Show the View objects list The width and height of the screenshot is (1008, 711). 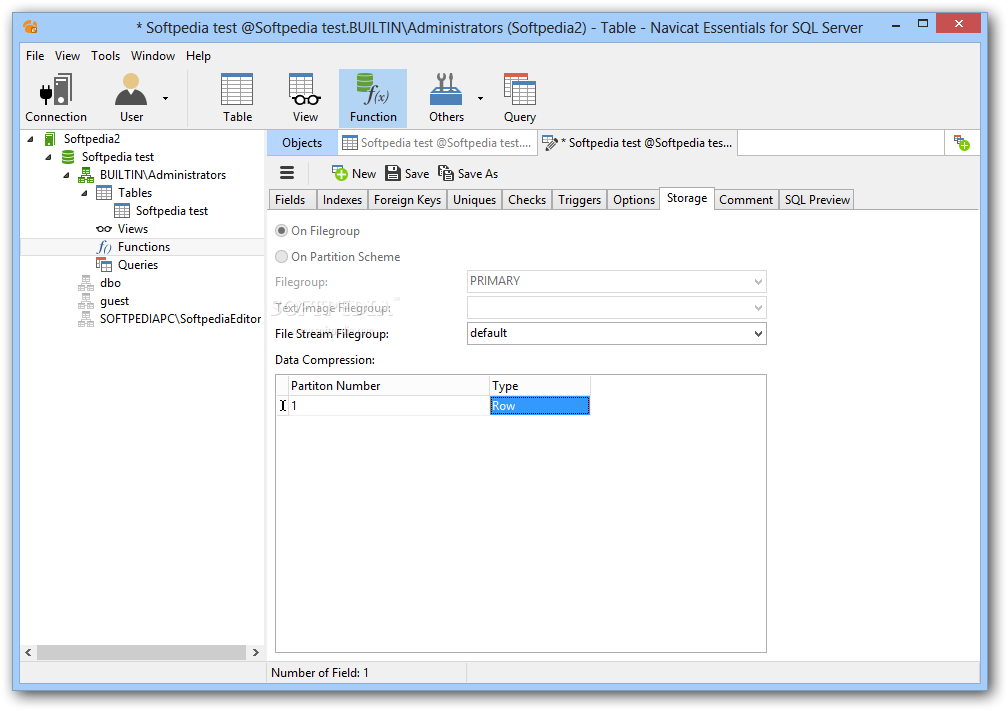tap(305, 98)
